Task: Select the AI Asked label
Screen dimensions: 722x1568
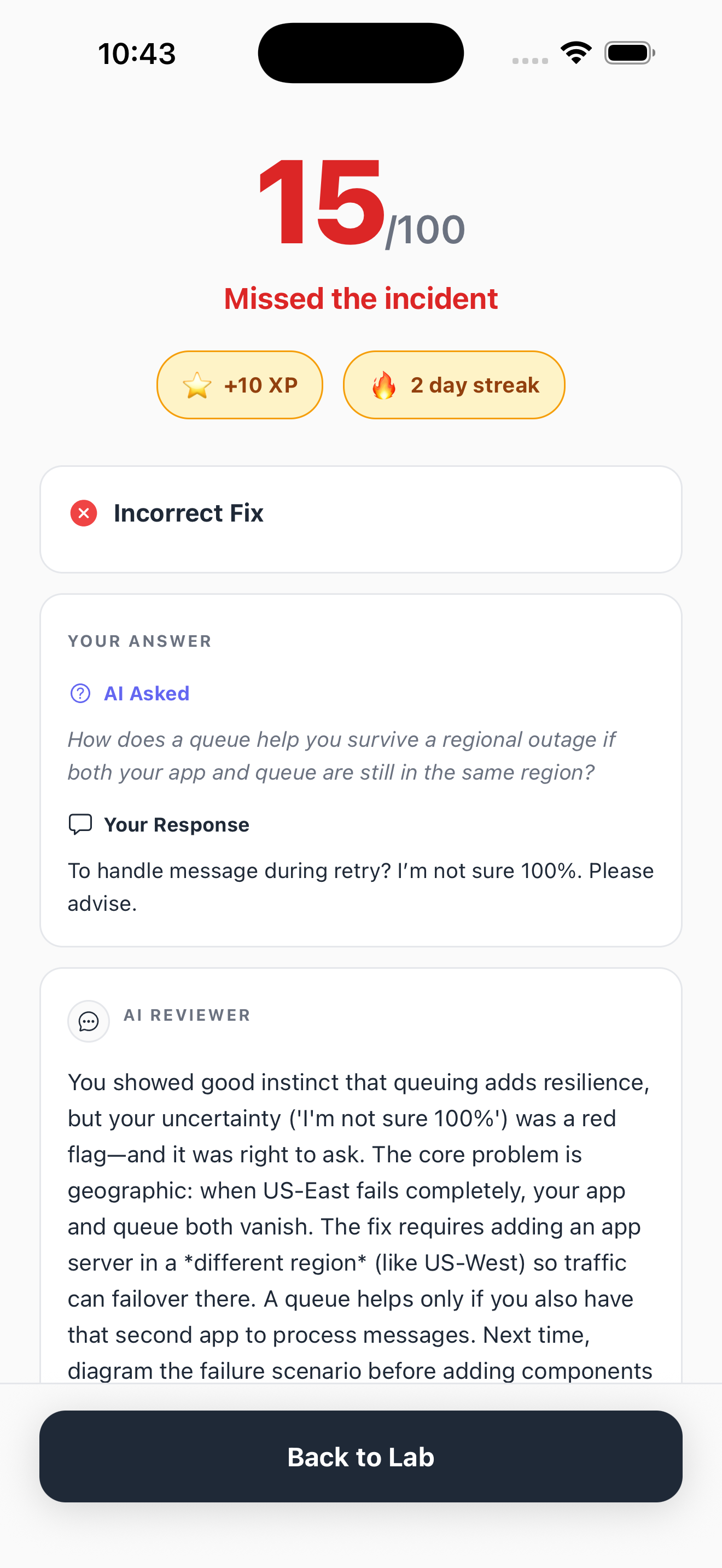Action: coord(146,693)
